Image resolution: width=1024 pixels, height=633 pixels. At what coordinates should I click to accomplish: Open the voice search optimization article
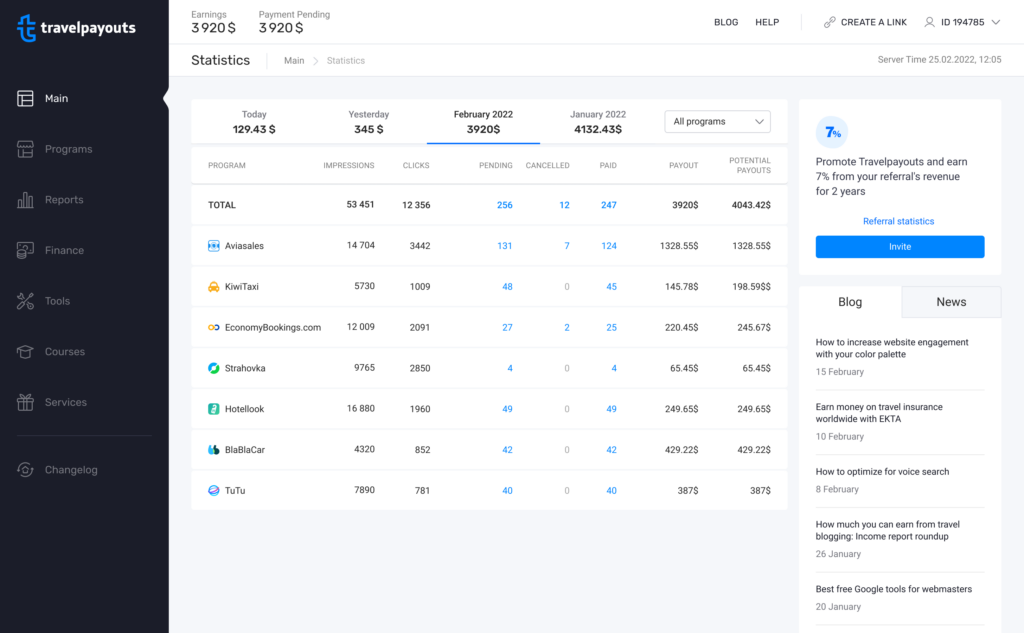click(x=882, y=472)
